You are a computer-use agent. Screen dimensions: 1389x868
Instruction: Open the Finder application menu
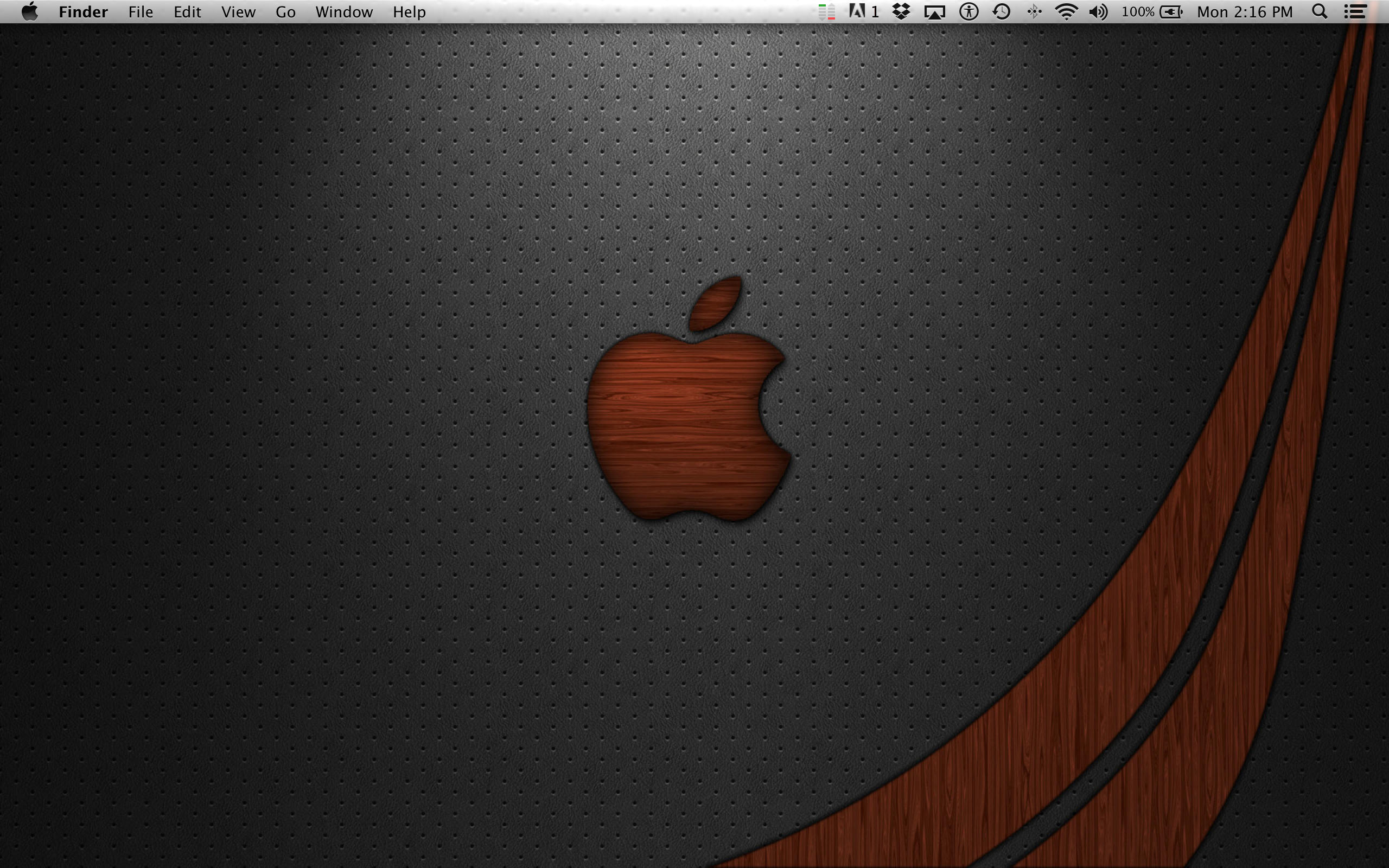click(83, 12)
